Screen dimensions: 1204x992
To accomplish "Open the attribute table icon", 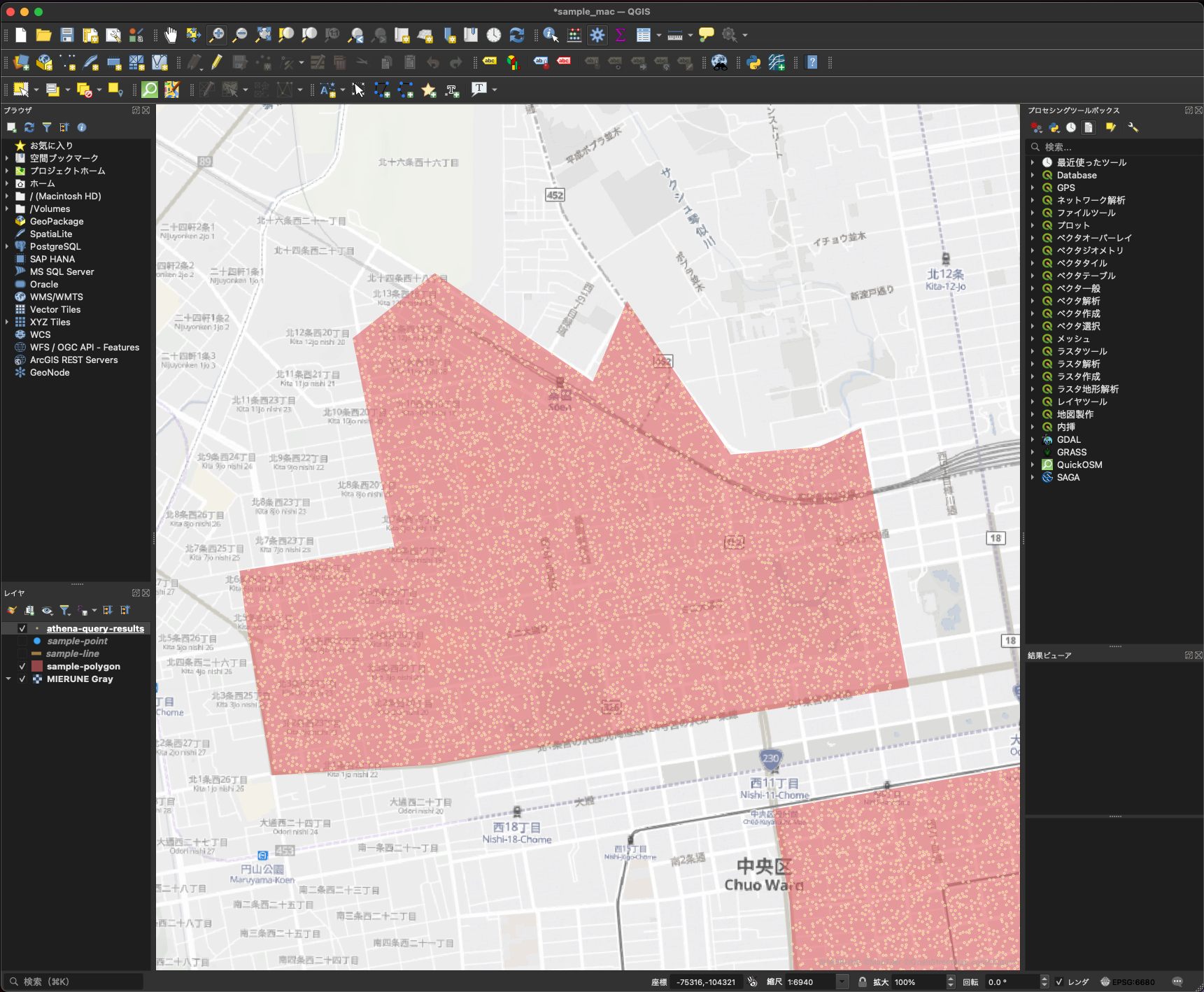I will point(644,35).
